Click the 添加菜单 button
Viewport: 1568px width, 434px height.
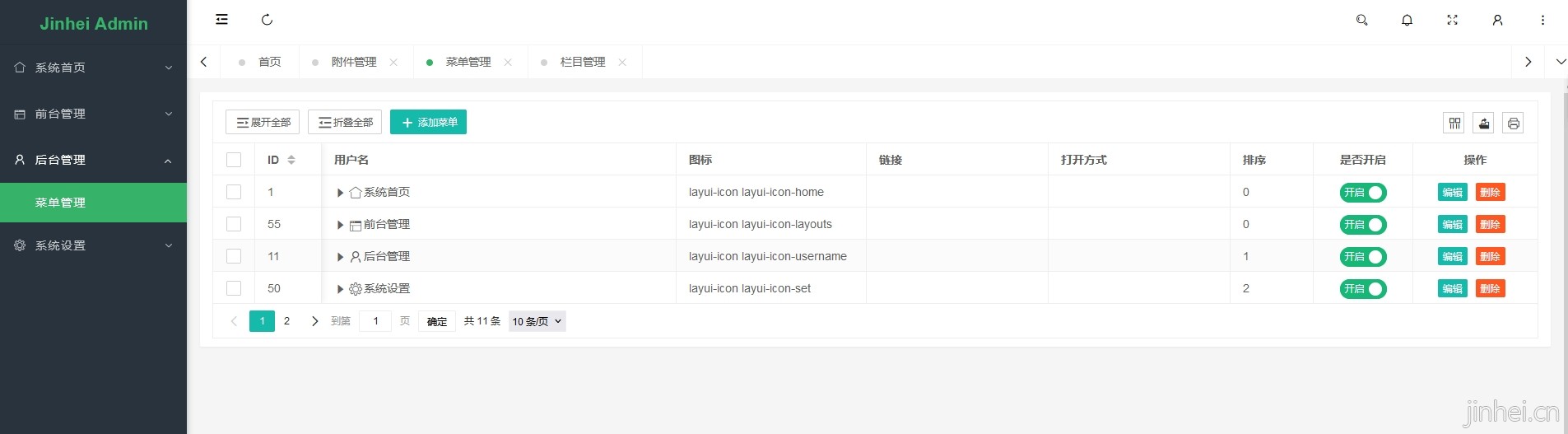[428, 122]
